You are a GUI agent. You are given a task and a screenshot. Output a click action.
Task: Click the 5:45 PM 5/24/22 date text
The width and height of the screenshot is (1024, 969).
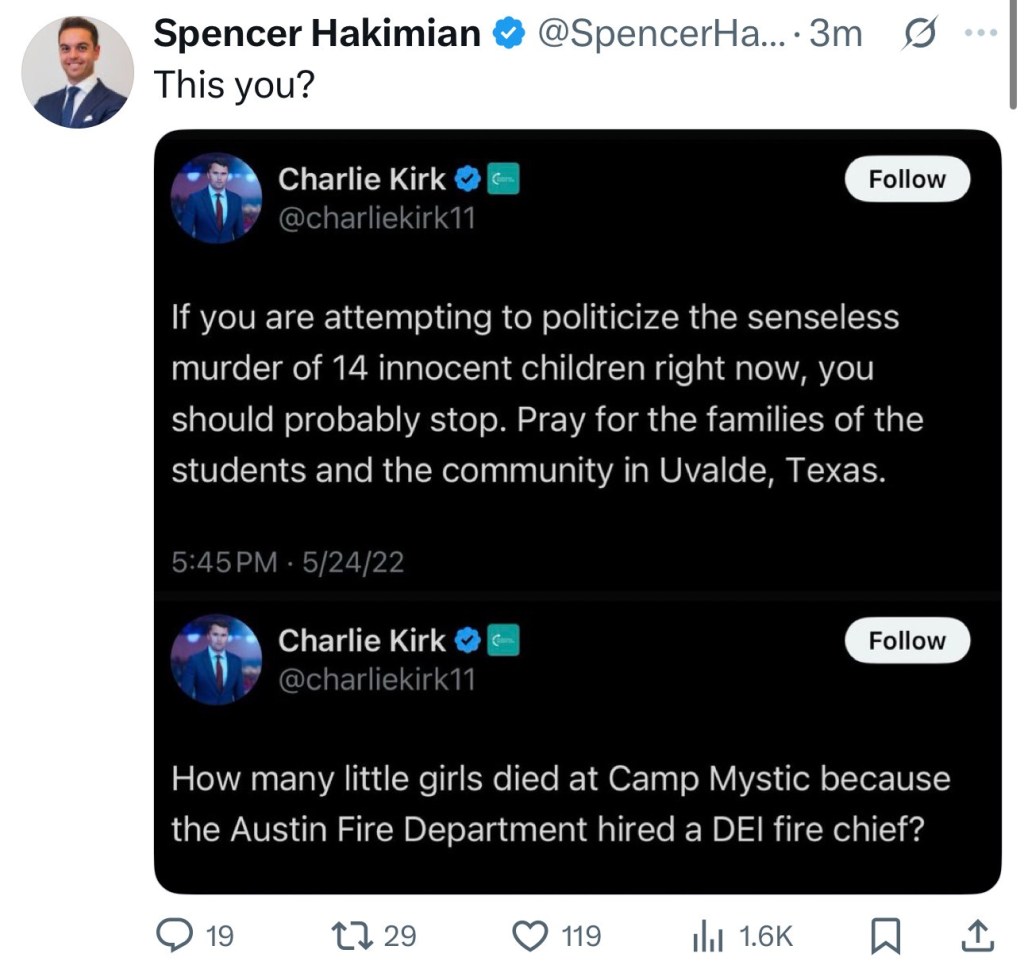(x=288, y=562)
